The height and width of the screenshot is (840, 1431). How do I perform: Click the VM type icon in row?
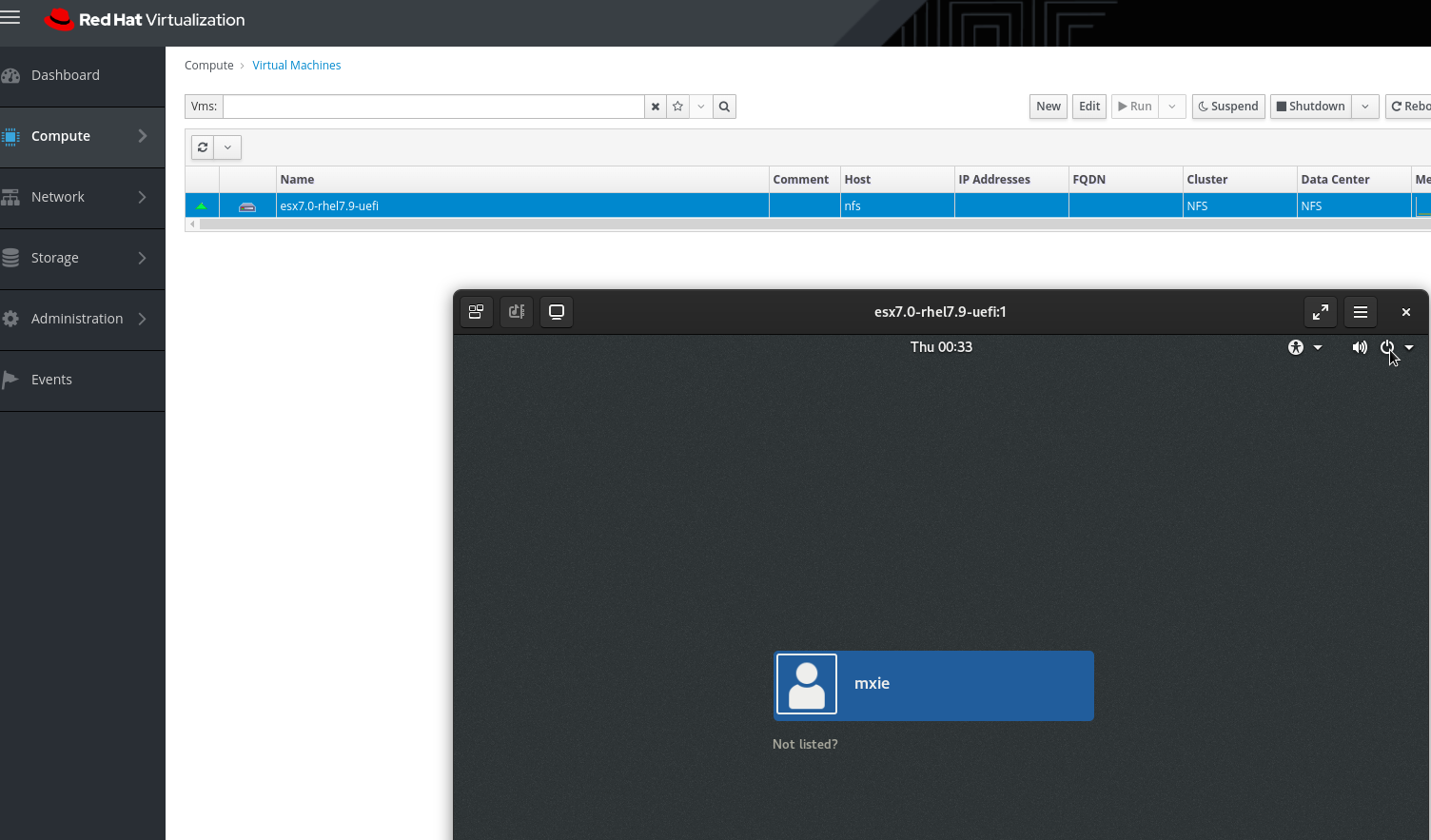coord(247,206)
